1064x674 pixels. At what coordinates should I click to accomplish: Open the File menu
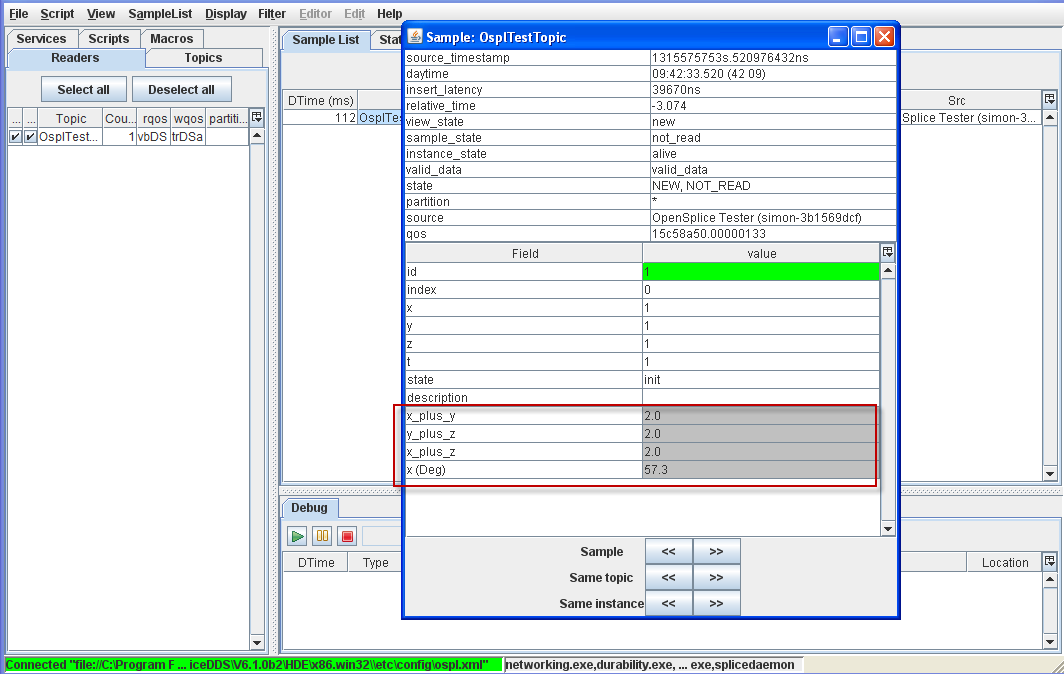click(x=18, y=14)
